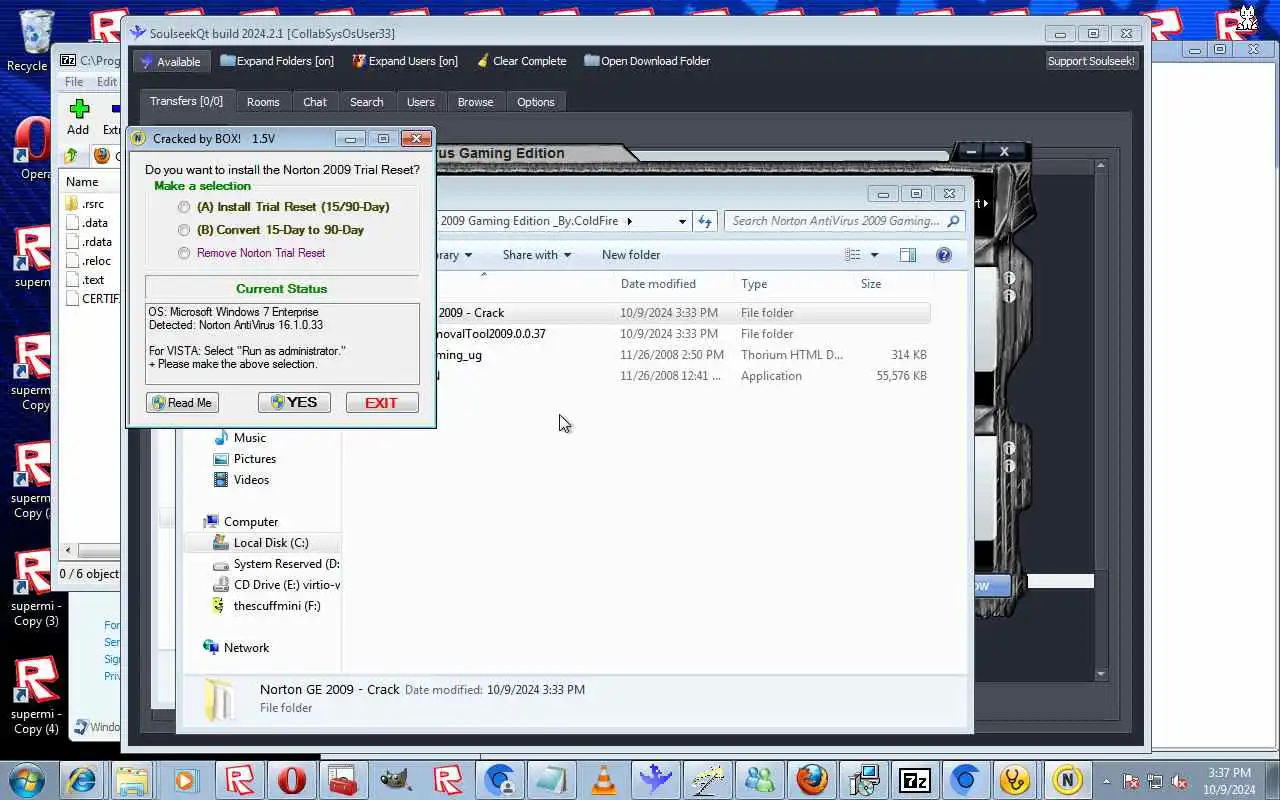The height and width of the screenshot is (800, 1280).
Task: Click the green Add icon in 7-Zip
Action: click(x=79, y=109)
